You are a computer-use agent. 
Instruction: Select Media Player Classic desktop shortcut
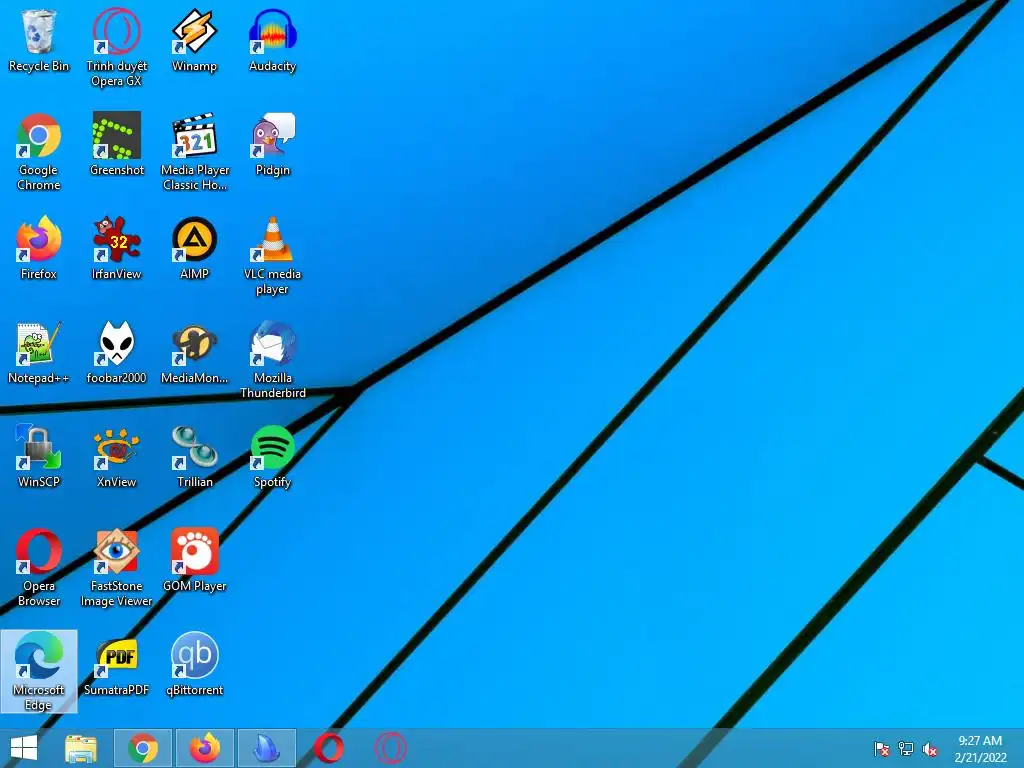(195, 152)
